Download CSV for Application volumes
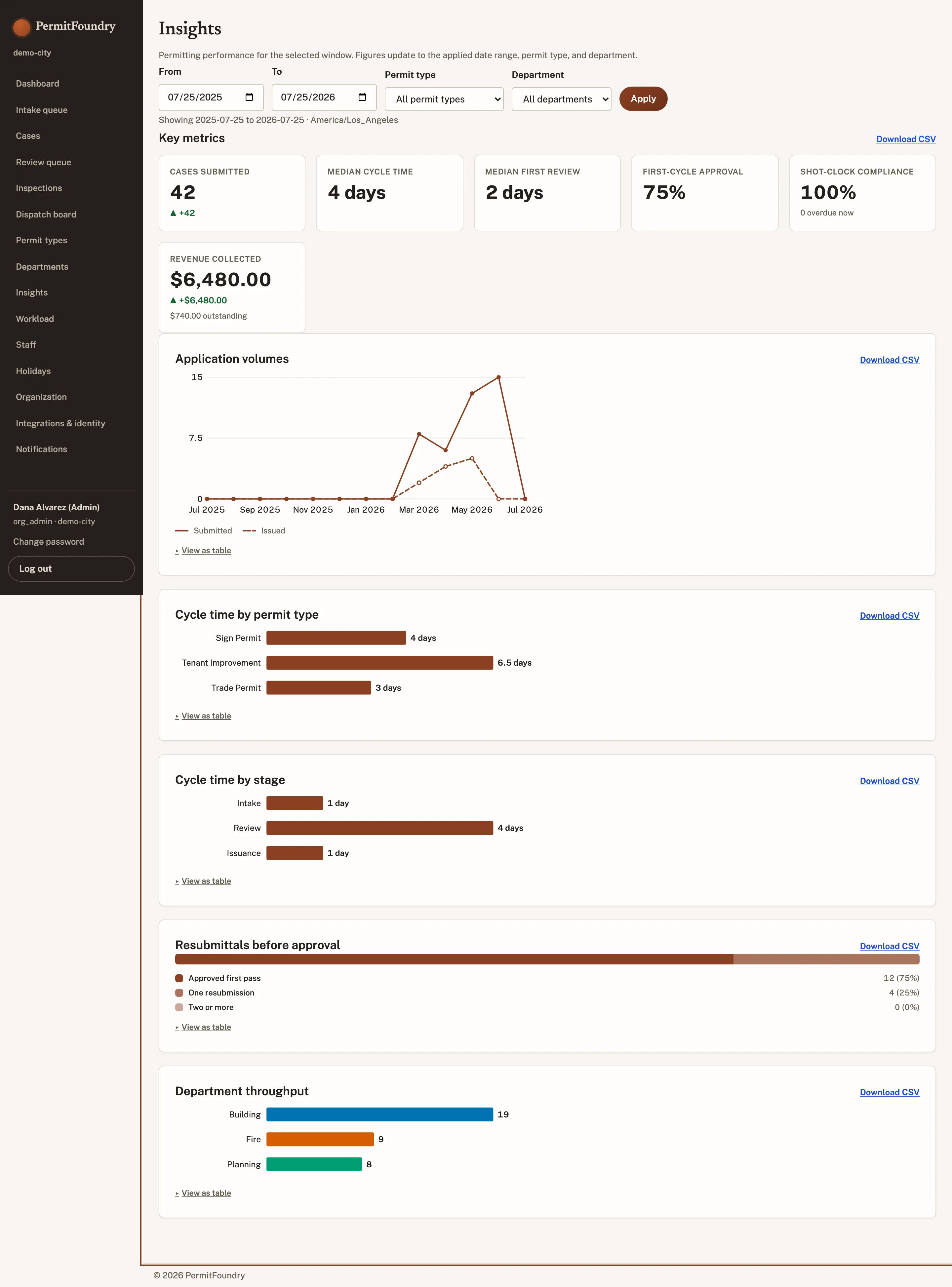 (x=889, y=360)
